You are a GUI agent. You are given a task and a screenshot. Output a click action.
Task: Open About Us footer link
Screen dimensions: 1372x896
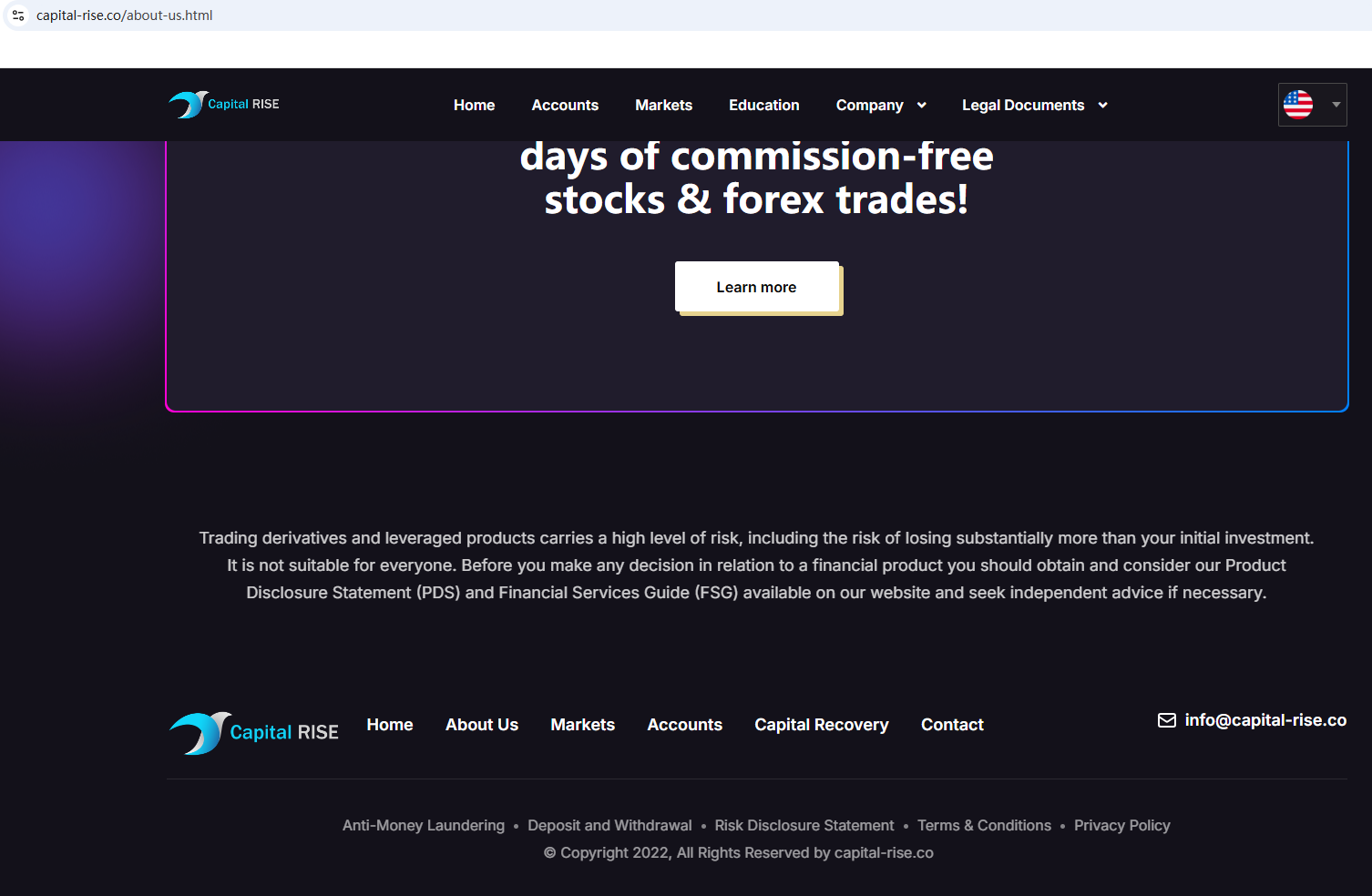(482, 725)
